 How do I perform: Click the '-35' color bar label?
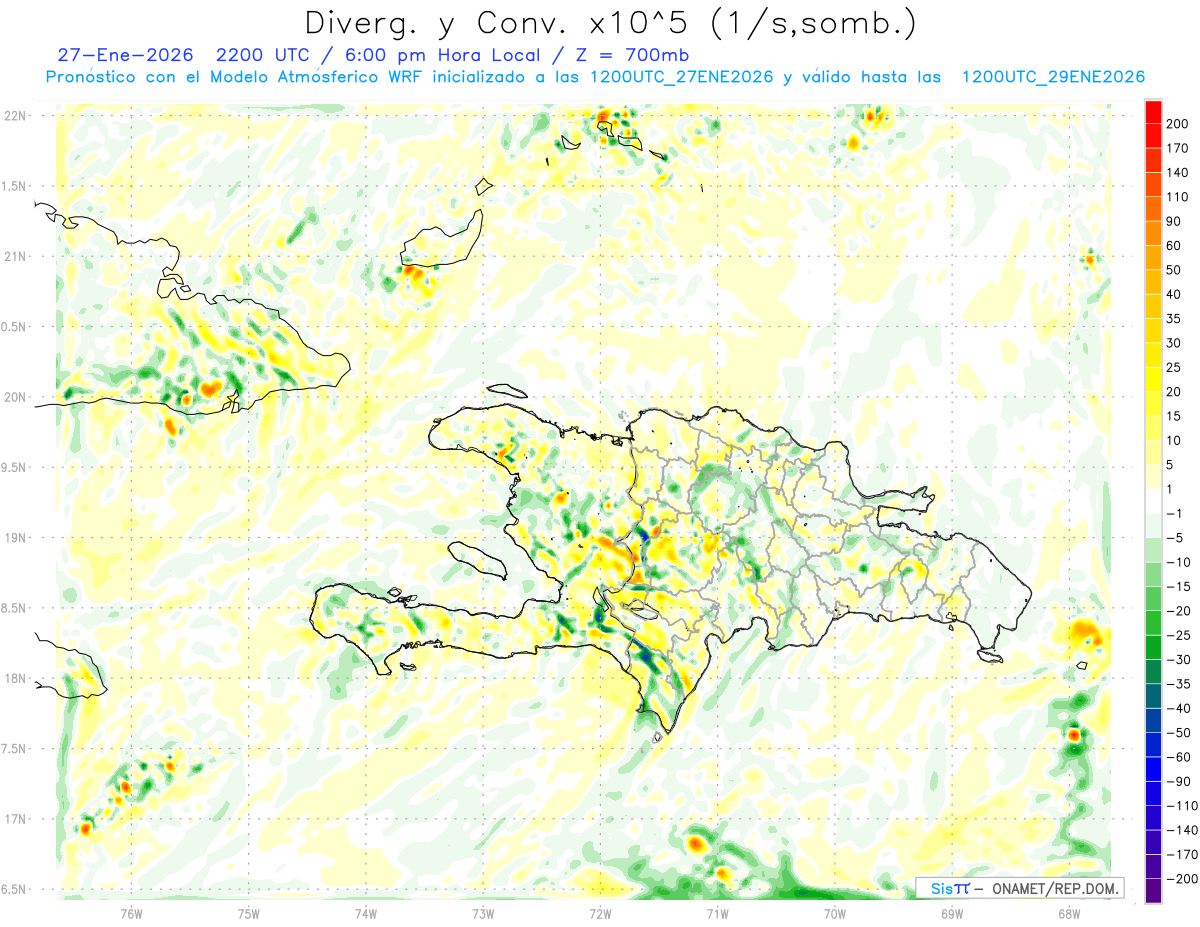(x=1180, y=683)
